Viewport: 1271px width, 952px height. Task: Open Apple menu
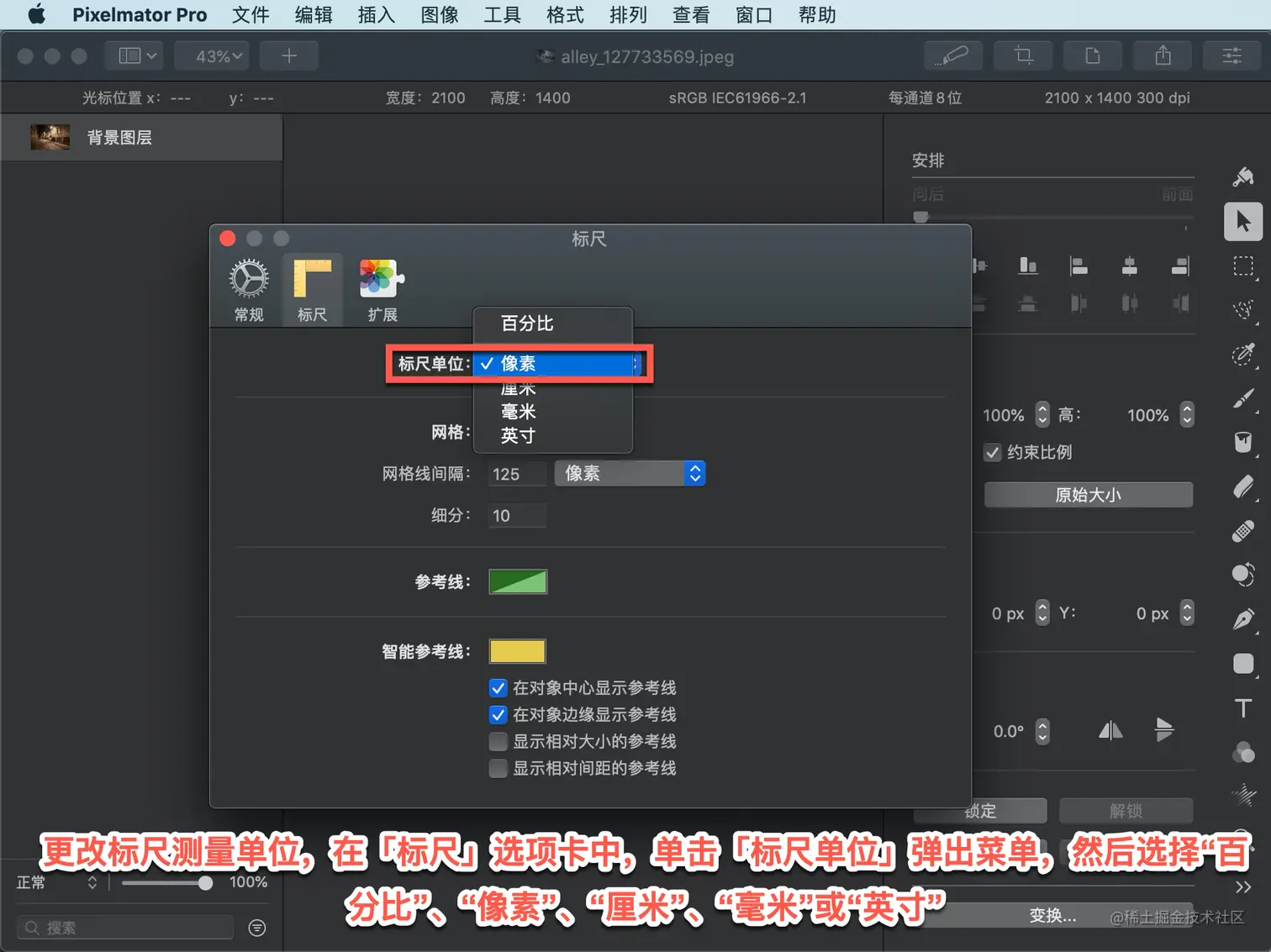tap(37, 15)
